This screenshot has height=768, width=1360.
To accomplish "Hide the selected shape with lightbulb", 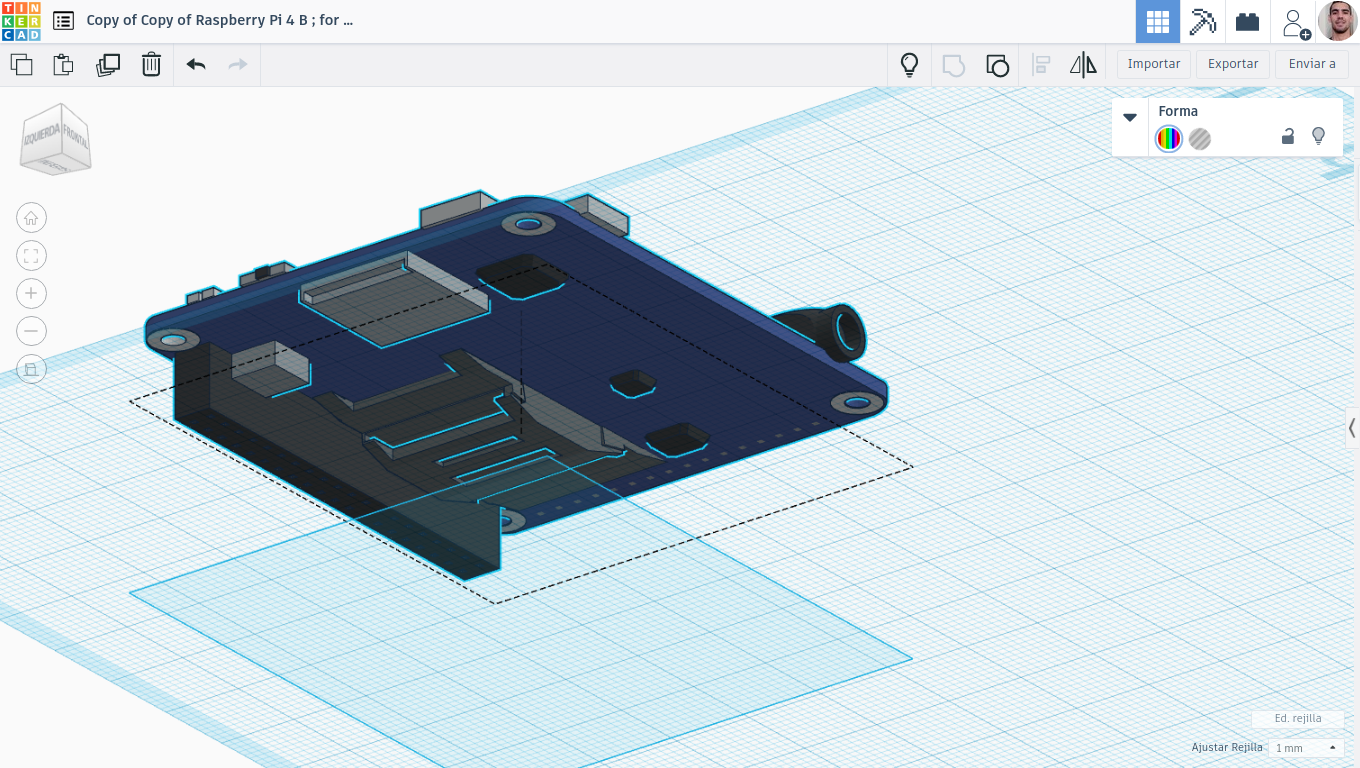I will click(1318, 136).
